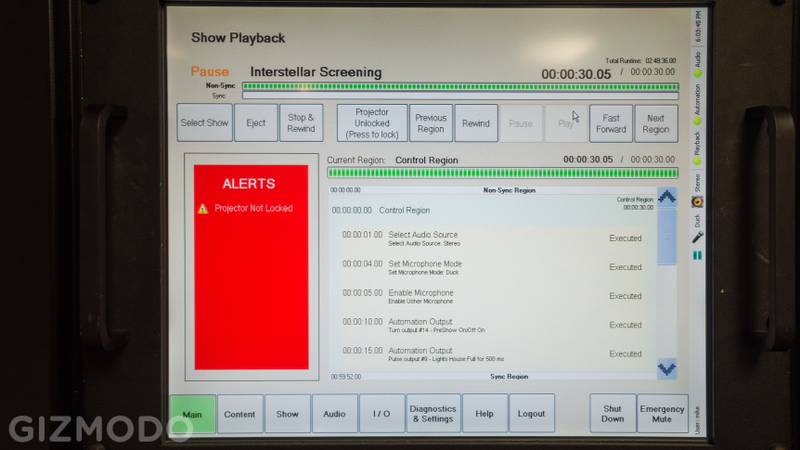Click the Rewind button
This screenshot has width=800, height=450.
tap(476, 123)
